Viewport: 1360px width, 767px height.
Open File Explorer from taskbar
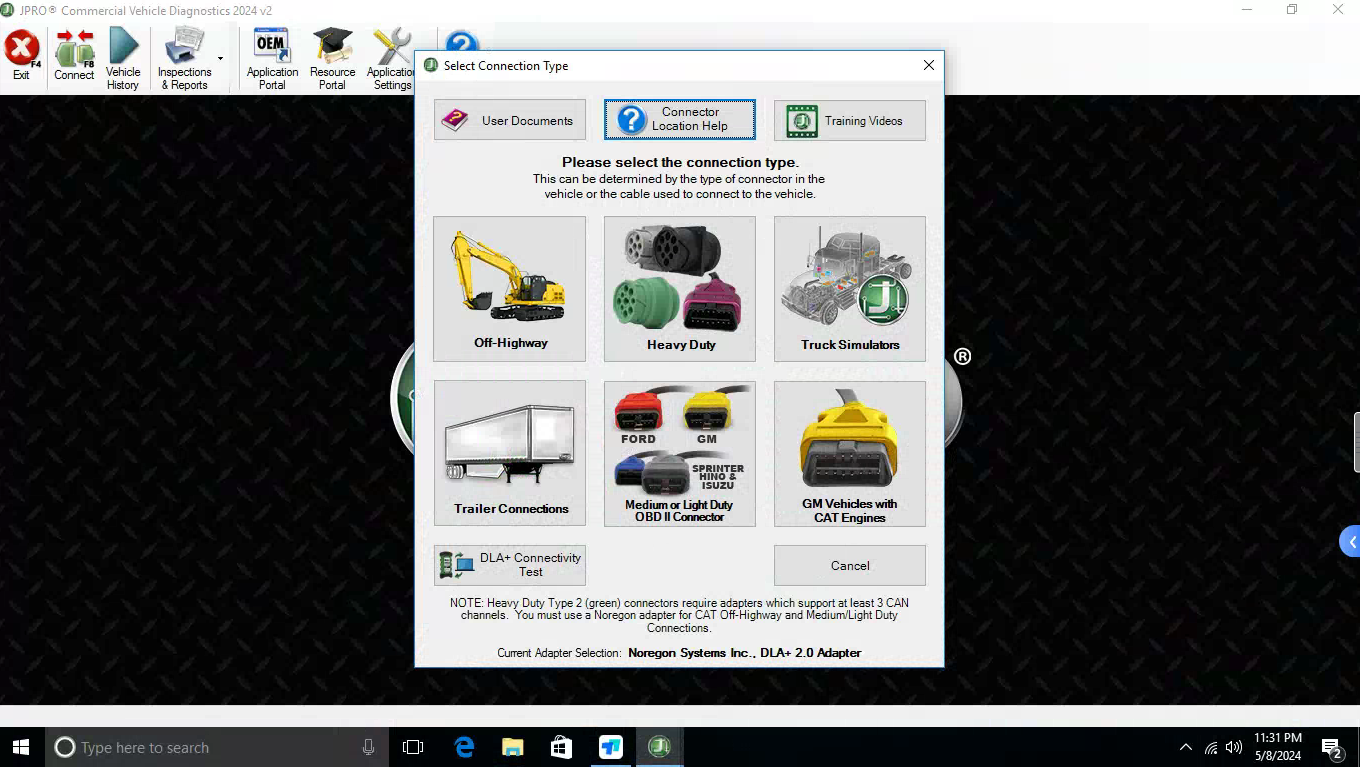(513, 747)
